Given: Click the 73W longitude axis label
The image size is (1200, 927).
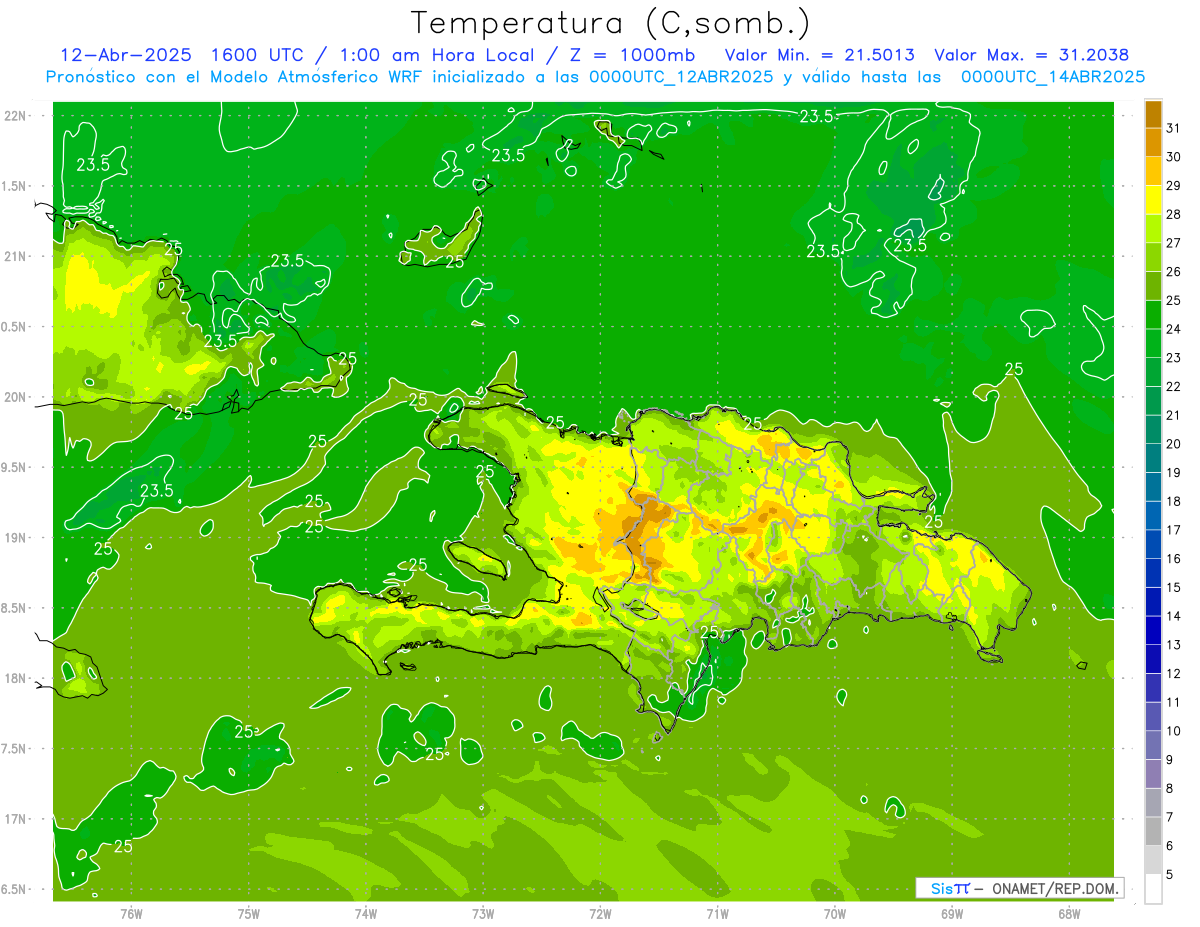Looking at the screenshot, I should coord(483,913).
